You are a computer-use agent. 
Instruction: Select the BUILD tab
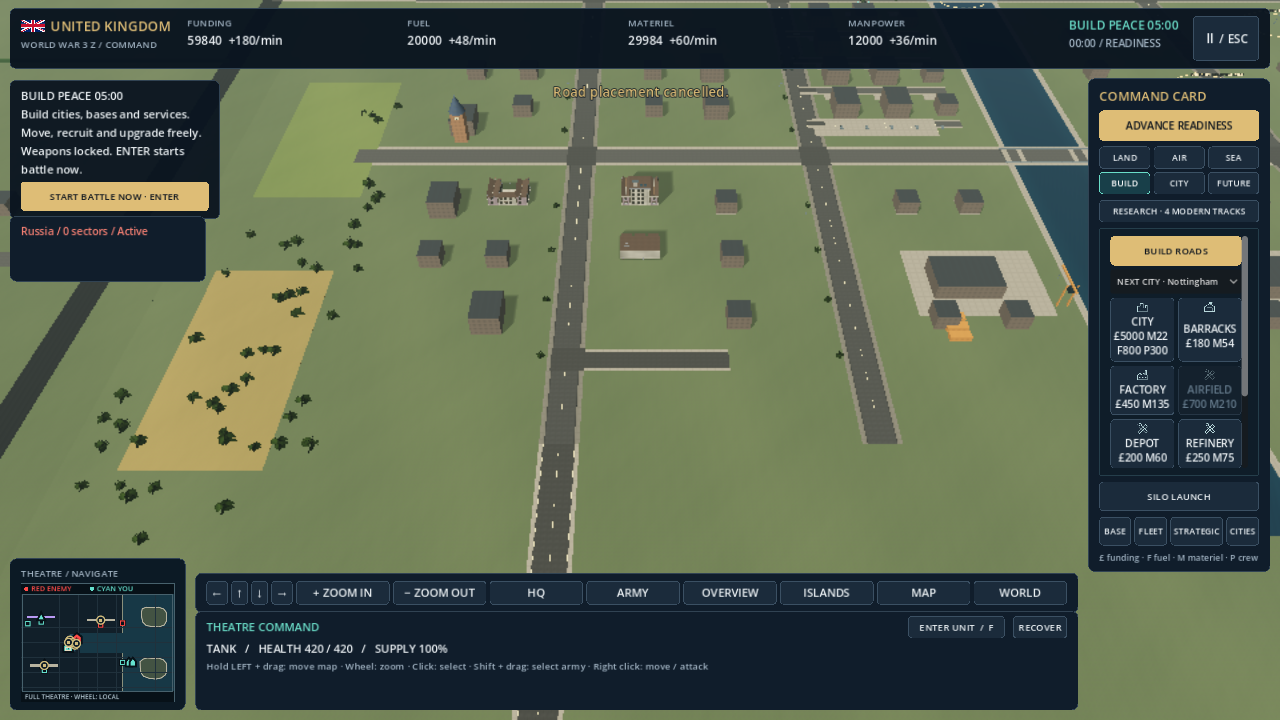coord(1125,183)
